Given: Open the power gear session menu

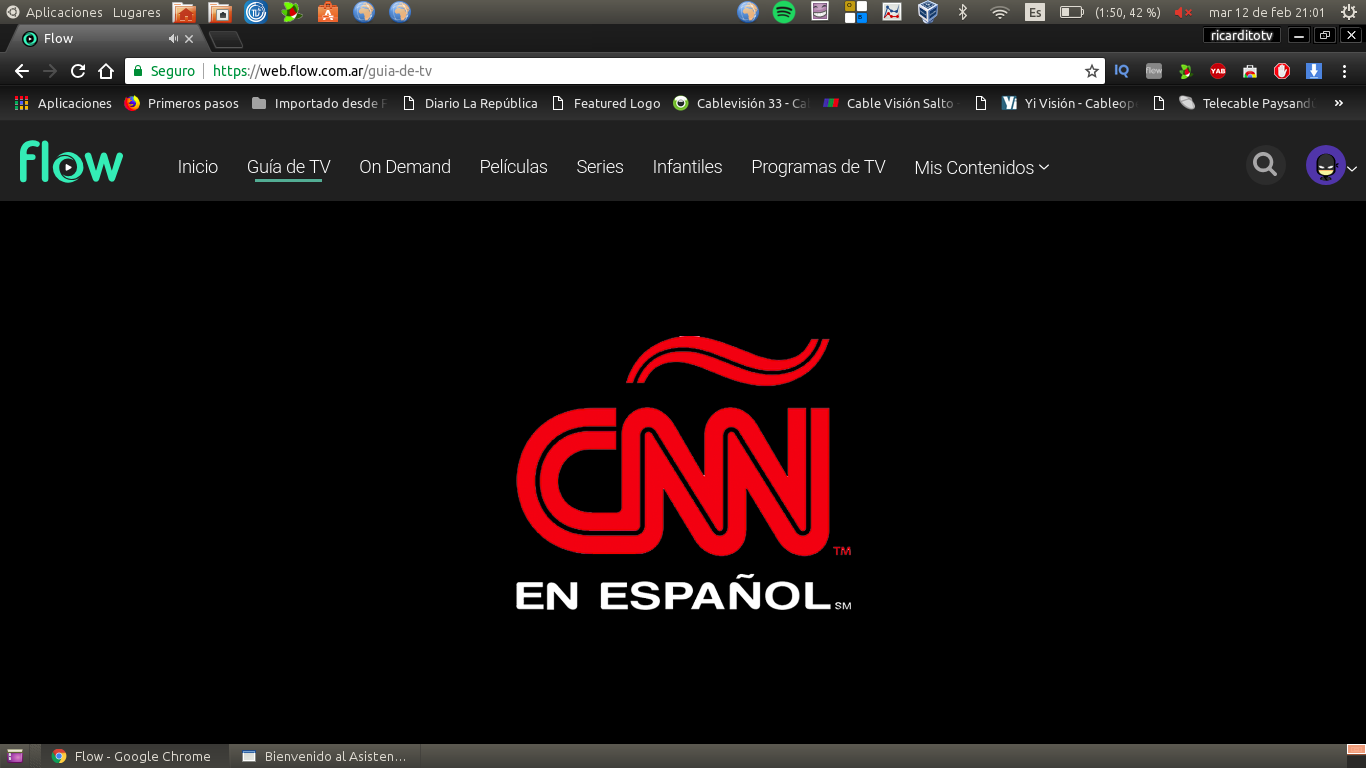Looking at the screenshot, I should pos(1348,12).
